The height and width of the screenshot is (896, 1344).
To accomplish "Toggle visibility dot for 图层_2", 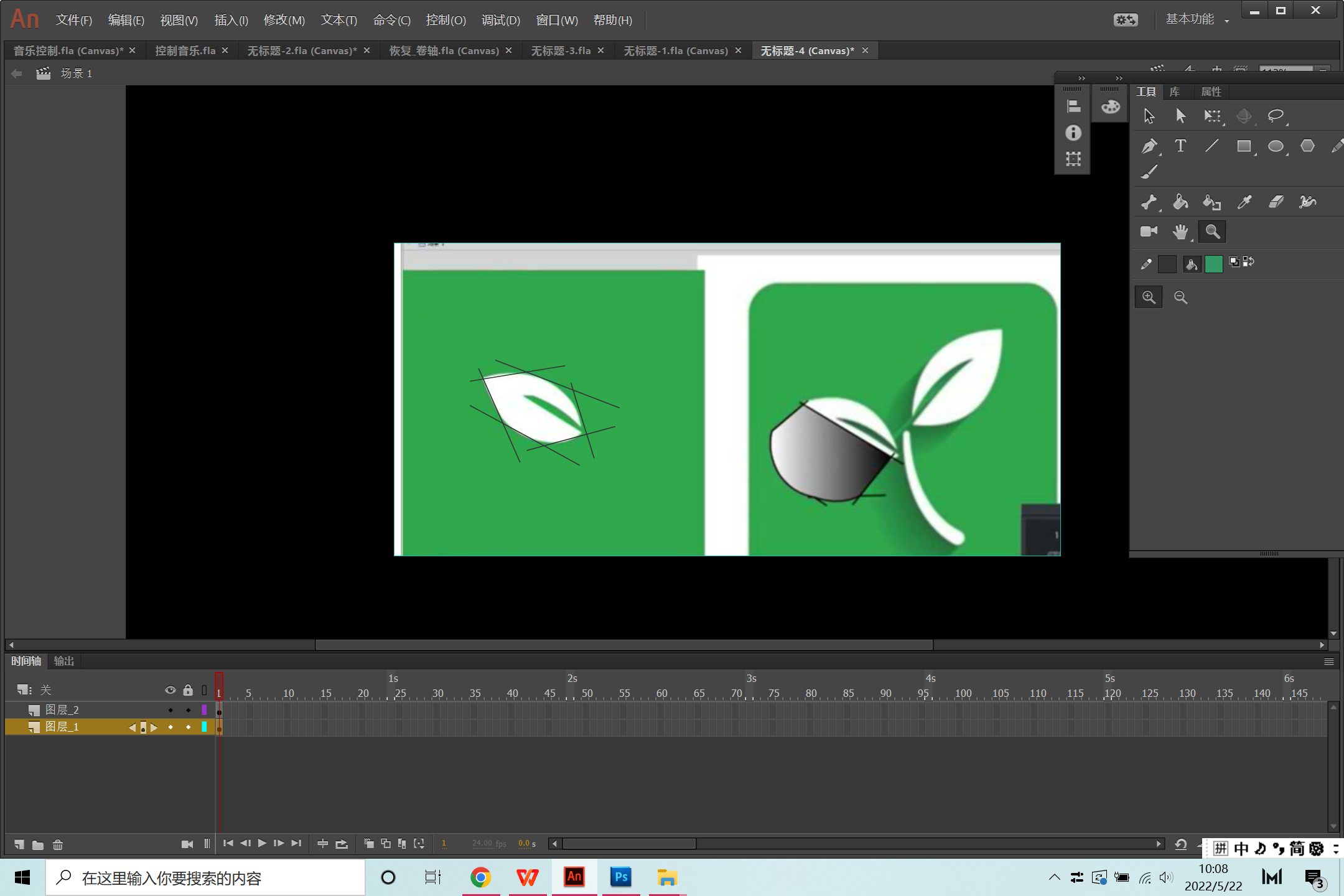I will pos(170,710).
